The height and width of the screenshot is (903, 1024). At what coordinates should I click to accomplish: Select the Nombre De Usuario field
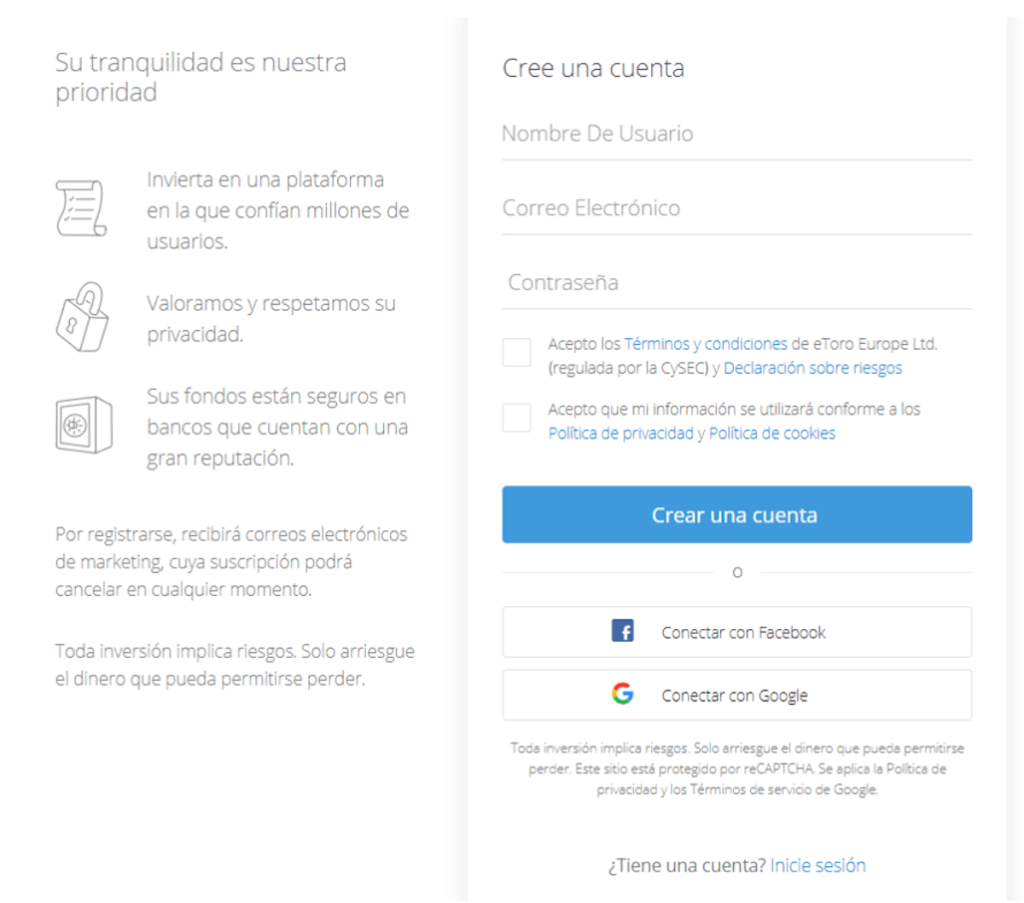click(737, 133)
